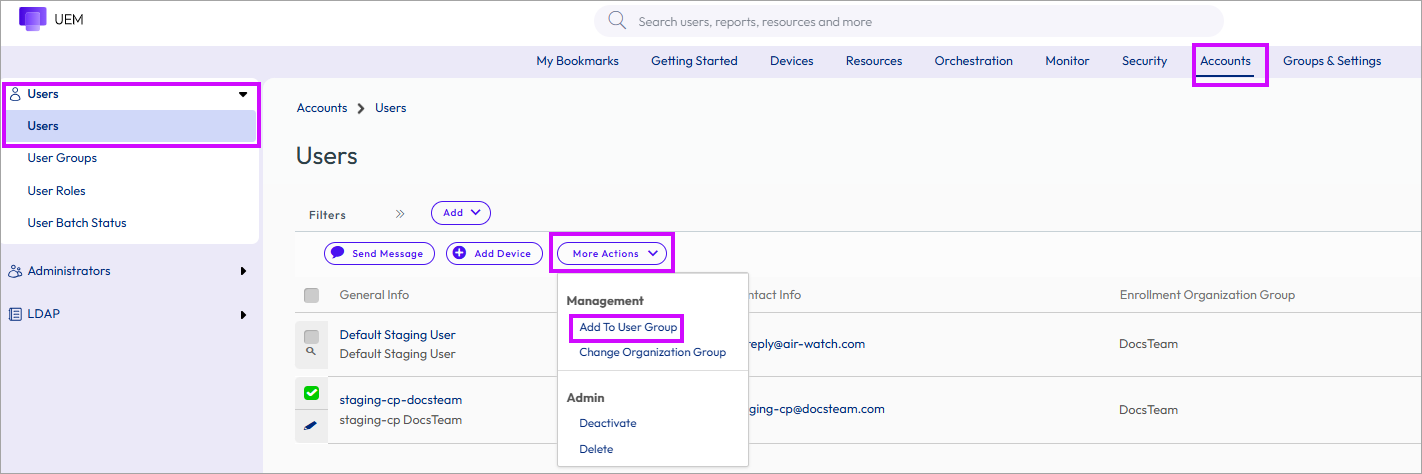Open the Add dropdown button

click(461, 213)
